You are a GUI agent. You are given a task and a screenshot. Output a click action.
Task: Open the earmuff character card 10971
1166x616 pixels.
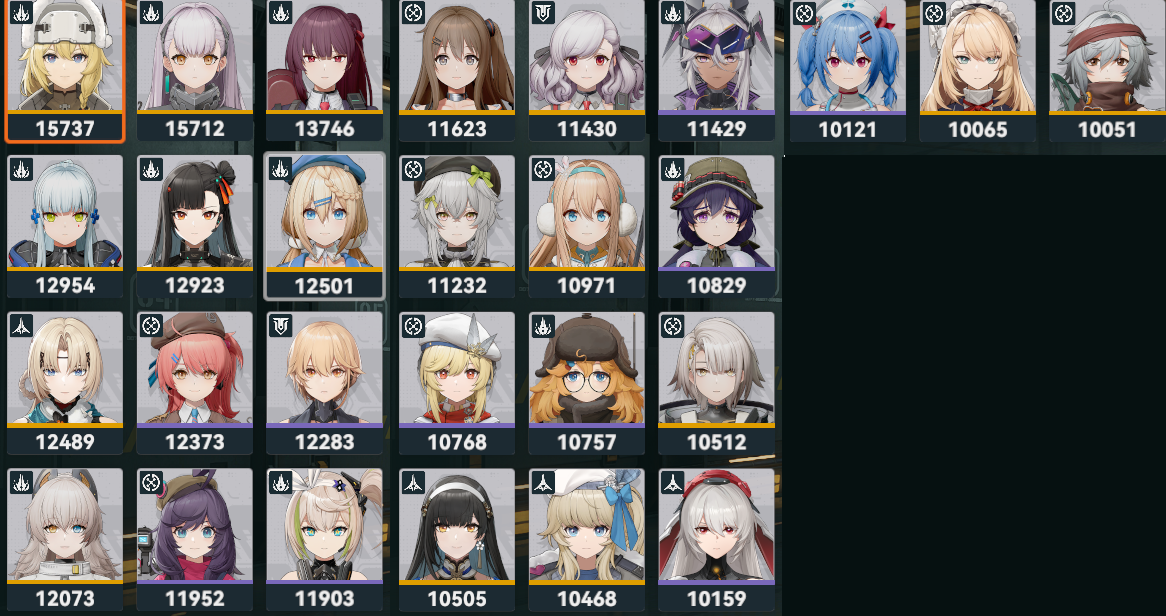[x=586, y=226]
